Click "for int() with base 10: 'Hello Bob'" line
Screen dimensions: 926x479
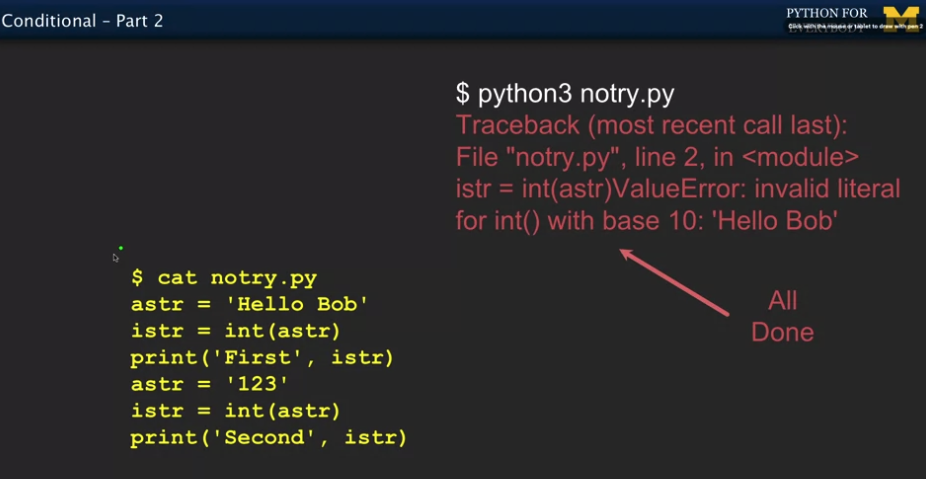click(x=647, y=221)
